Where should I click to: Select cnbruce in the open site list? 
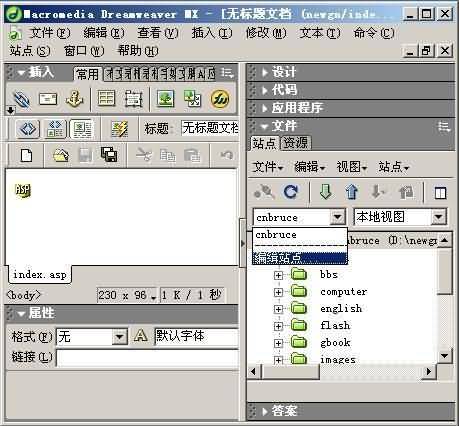[x=300, y=235]
